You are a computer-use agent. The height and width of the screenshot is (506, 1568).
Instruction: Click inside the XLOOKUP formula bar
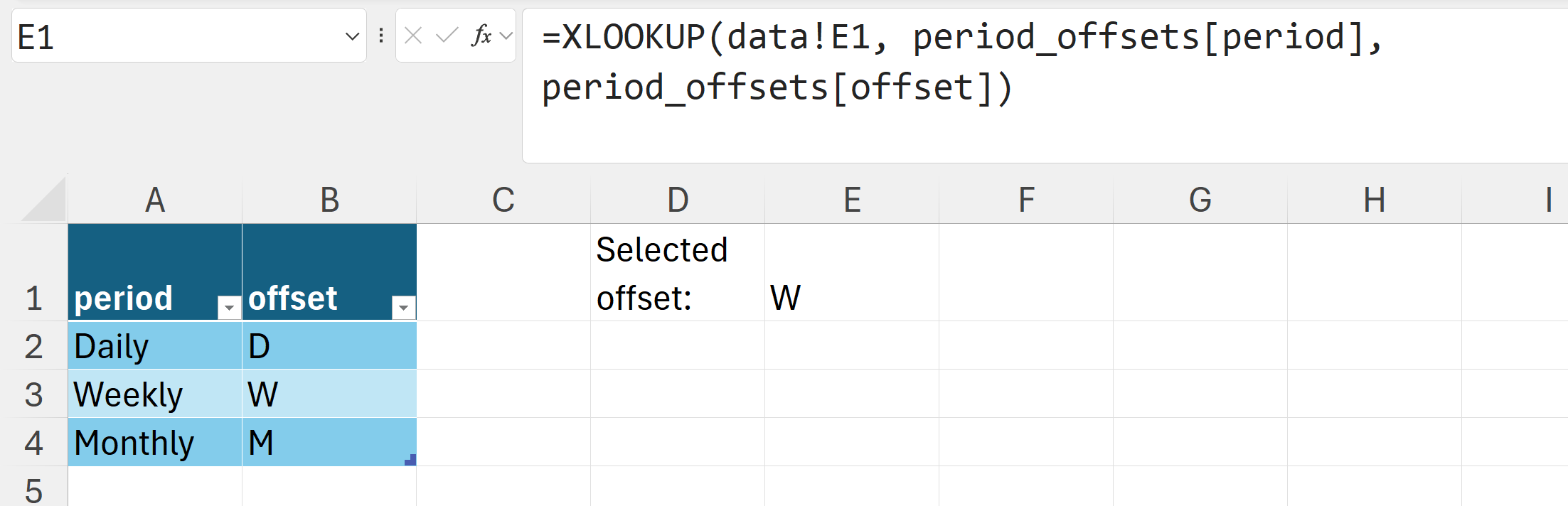pos(996,85)
